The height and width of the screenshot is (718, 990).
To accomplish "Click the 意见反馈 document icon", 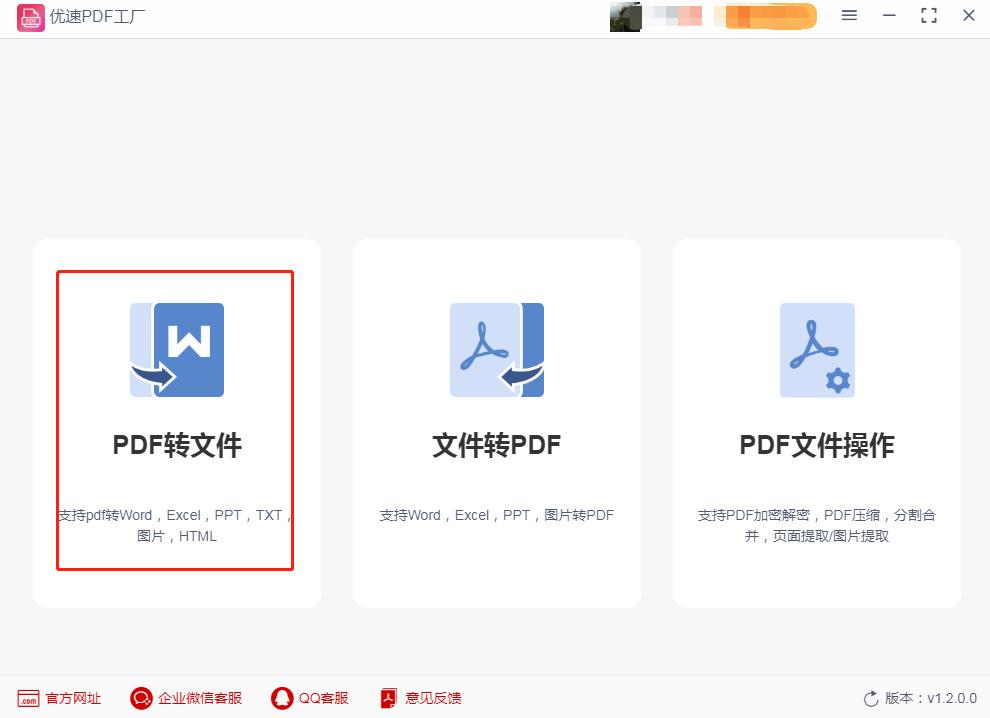I will (x=388, y=698).
